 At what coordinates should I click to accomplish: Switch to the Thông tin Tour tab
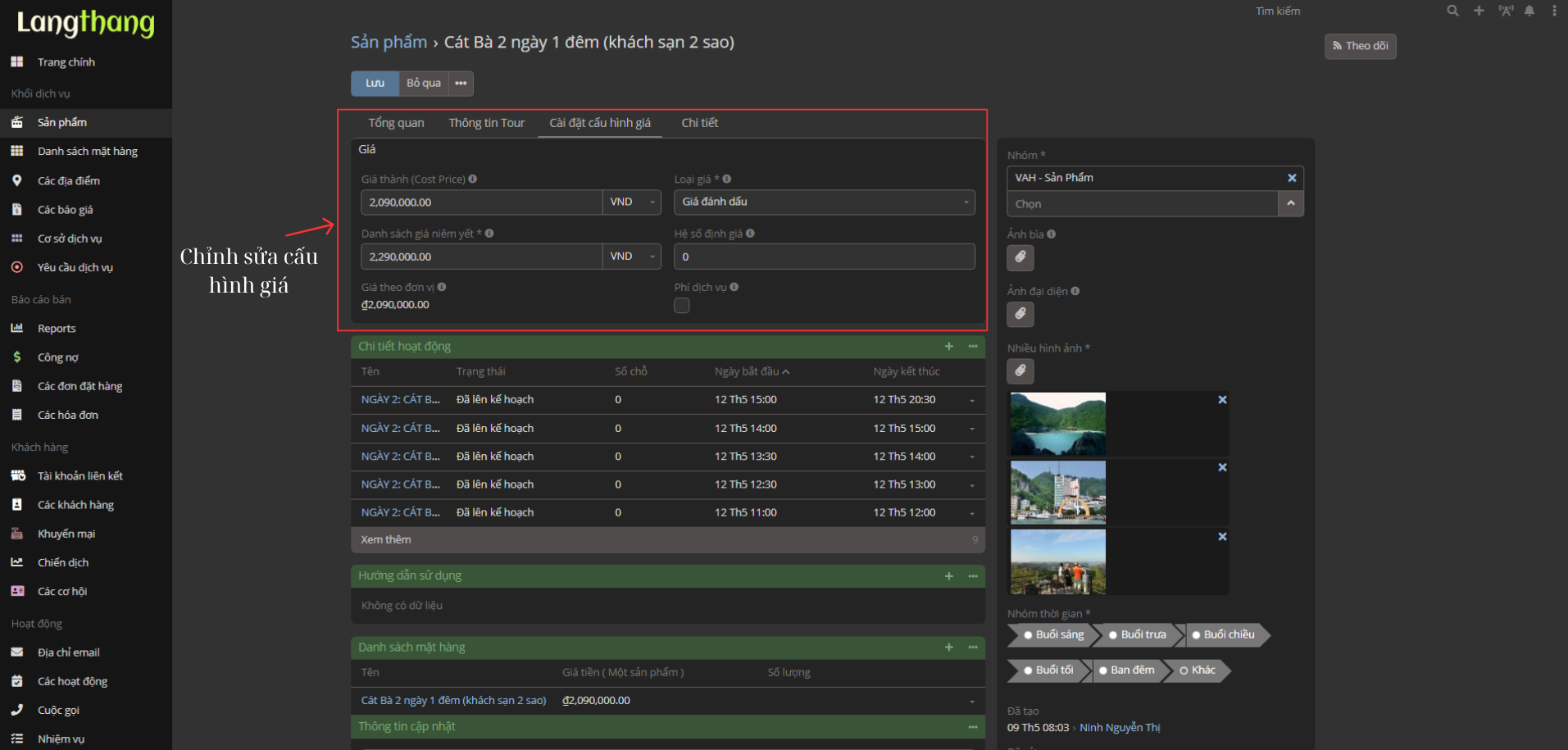pyautogui.click(x=486, y=123)
